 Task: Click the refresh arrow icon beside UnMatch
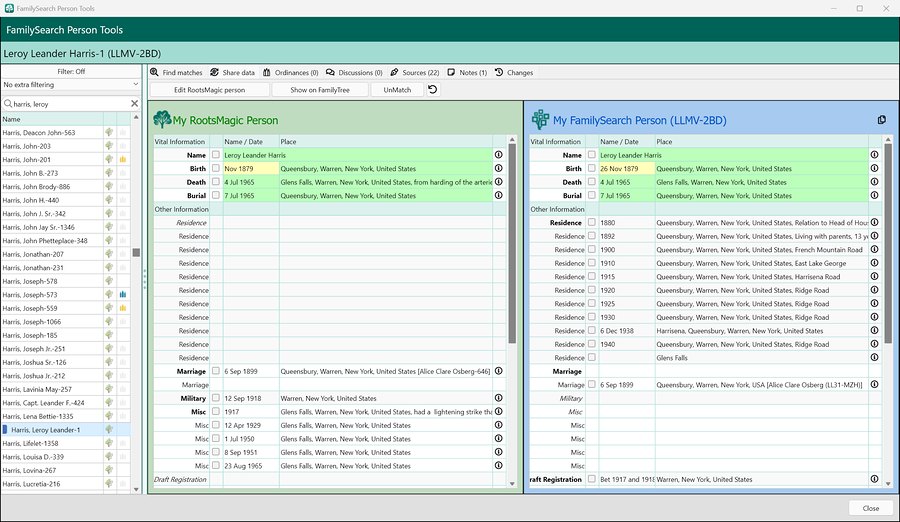pyautogui.click(x=433, y=90)
